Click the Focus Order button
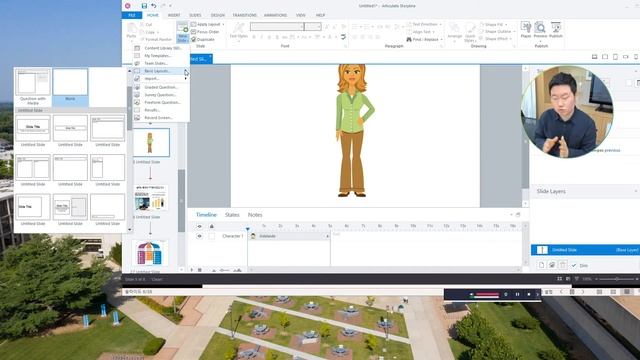 tap(205, 32)
